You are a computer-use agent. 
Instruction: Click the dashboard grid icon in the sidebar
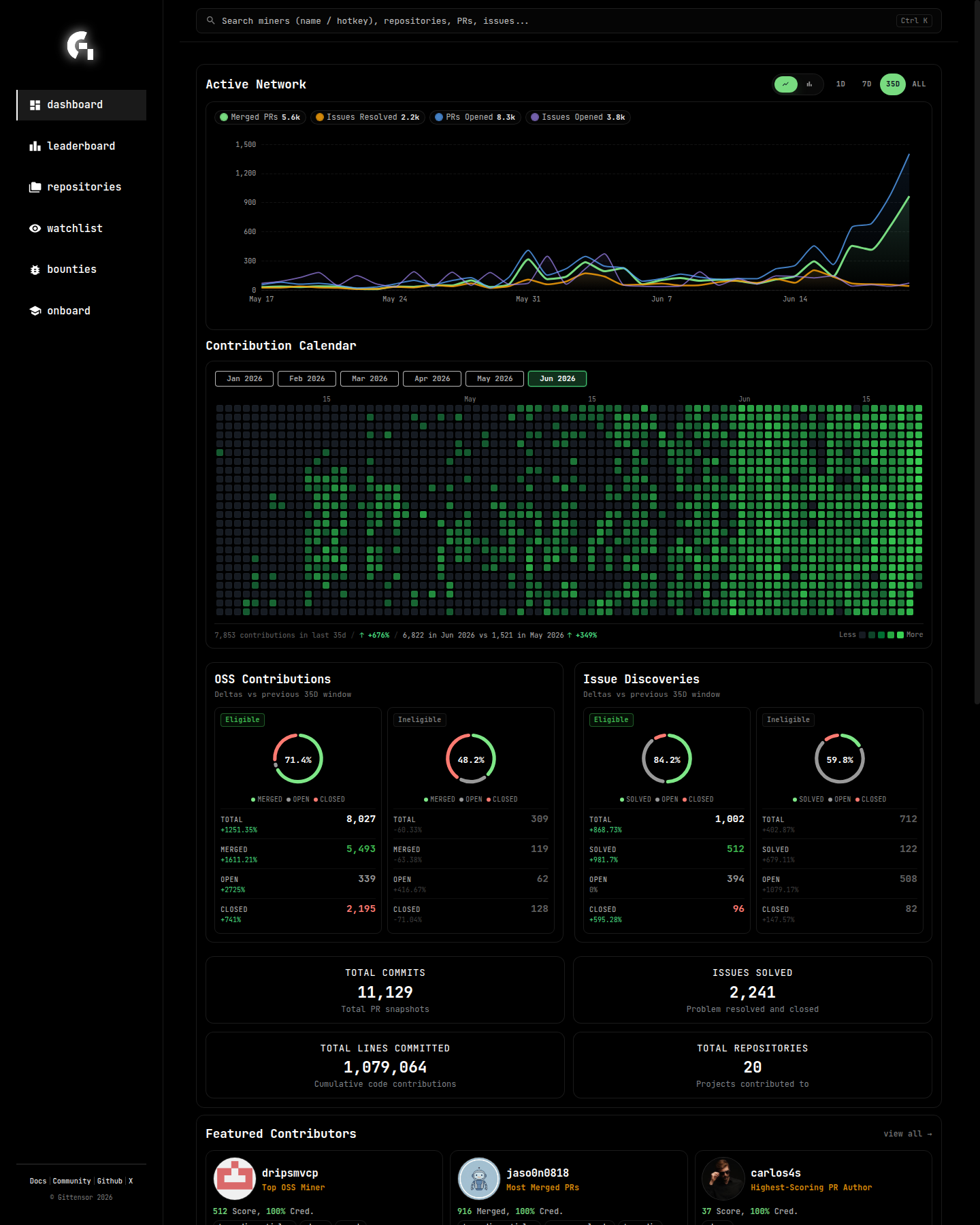click(x=35, y=105)
